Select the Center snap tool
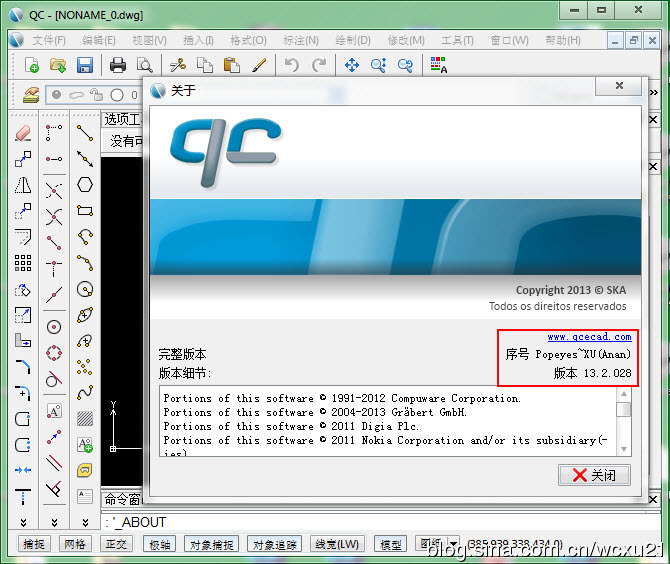The image size is (670, 564). (x=53, y=327)
